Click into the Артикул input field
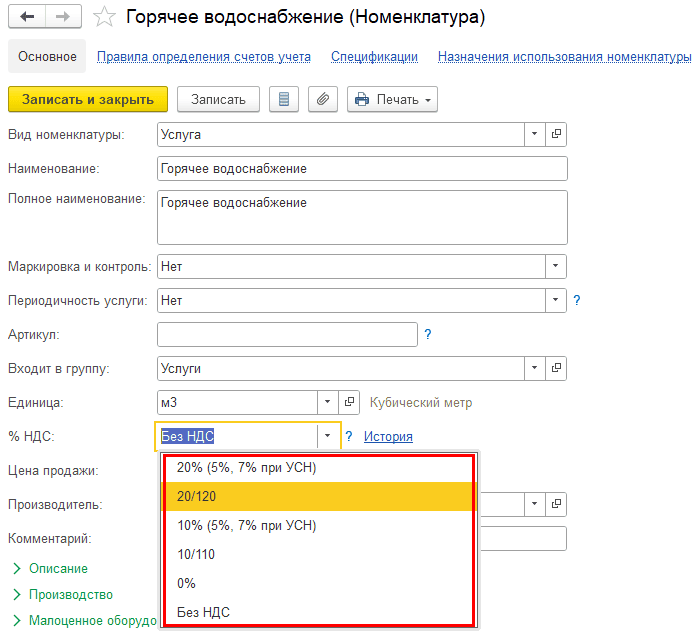This screenshot has height=631, width=697. pos(287,334)
